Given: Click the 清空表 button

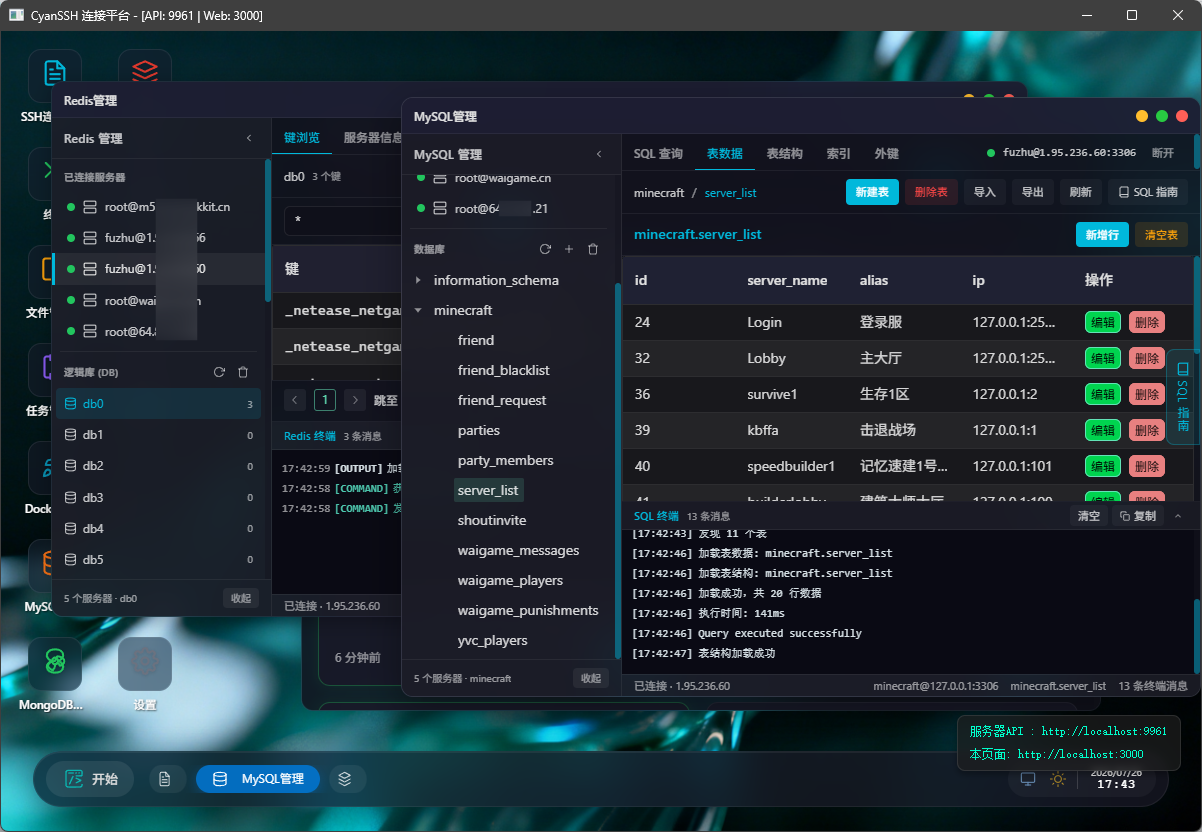Looking at the screenshot, I should point(1161,235).
